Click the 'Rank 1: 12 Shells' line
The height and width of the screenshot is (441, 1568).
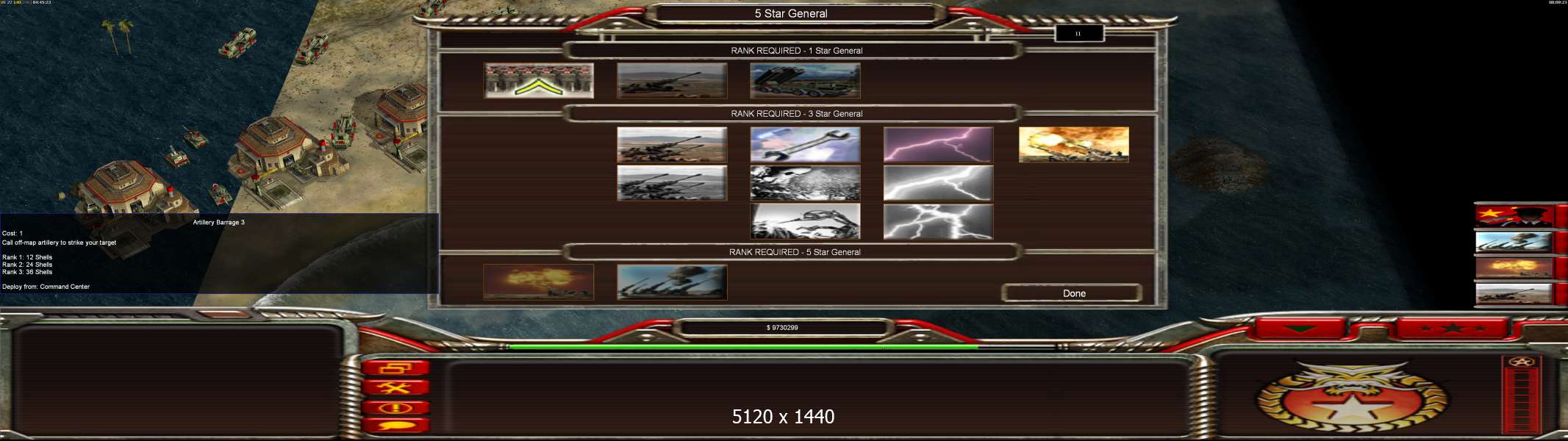[27, 257]
